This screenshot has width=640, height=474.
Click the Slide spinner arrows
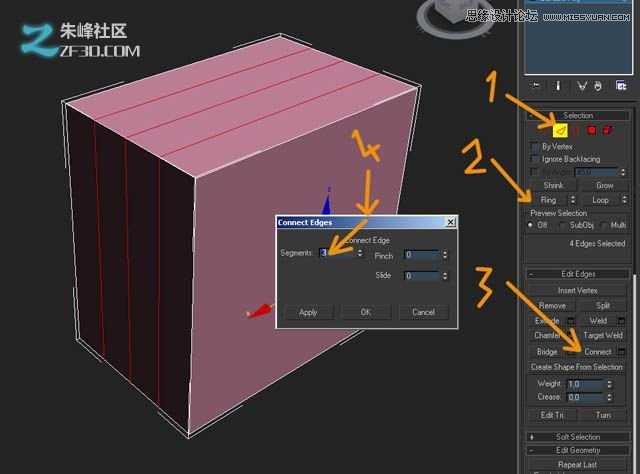click(445, 276)
